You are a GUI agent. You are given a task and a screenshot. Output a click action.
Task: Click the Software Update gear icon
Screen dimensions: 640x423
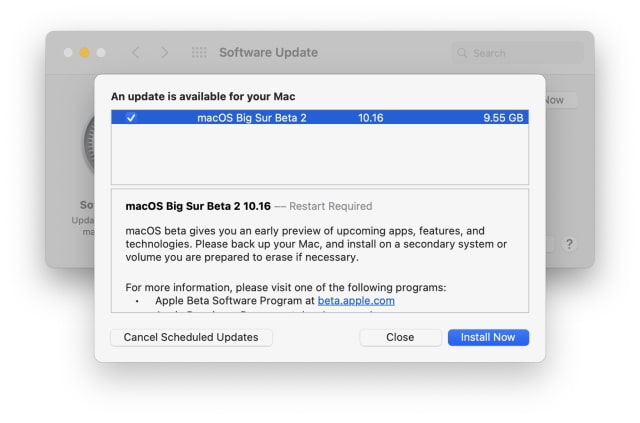tap(88, 145)
